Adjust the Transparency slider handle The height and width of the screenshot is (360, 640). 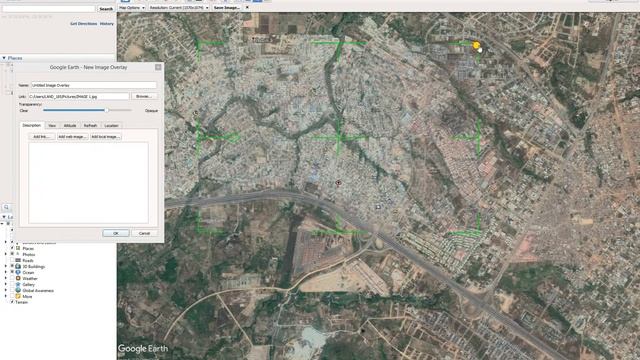click(106, 110)
